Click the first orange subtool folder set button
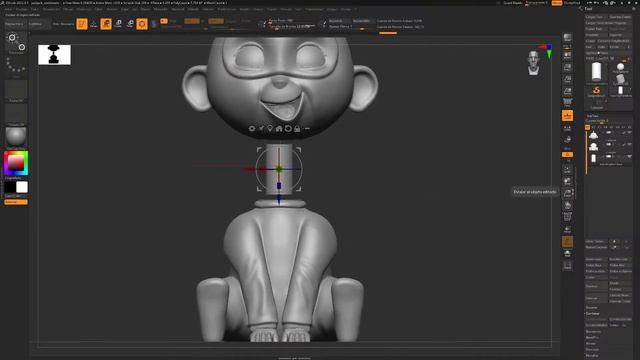640x360 pixels. point(587,127)
